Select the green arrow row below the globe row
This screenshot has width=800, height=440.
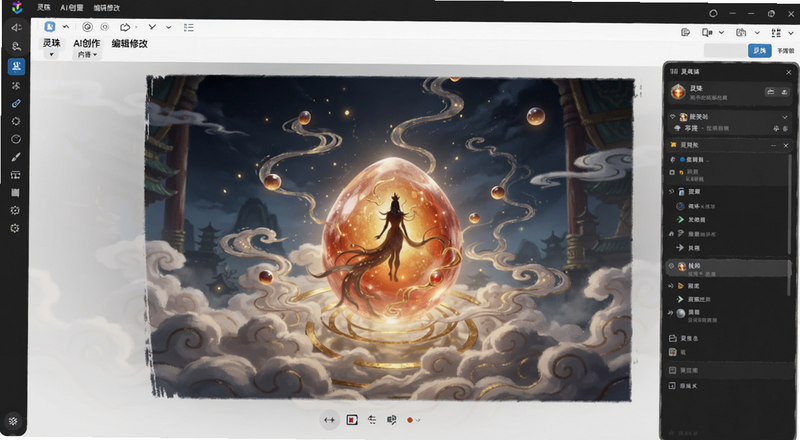[728, 219]
